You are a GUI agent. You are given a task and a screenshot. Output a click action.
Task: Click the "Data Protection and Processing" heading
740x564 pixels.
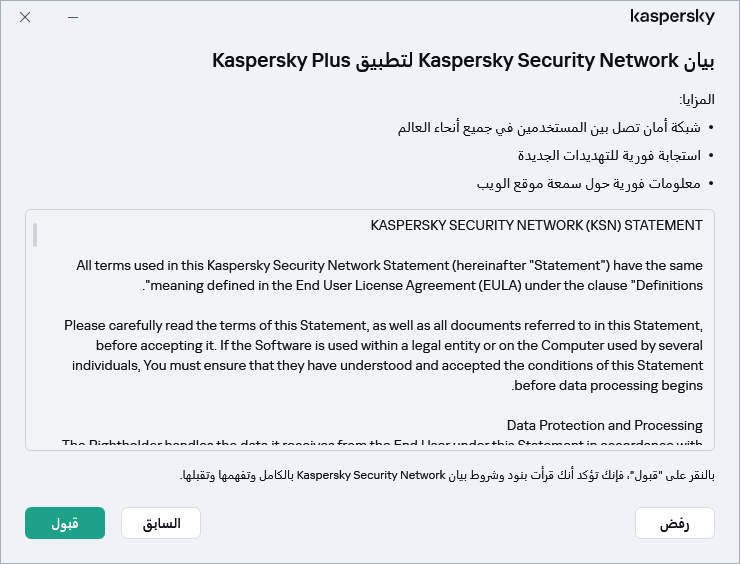click(x=604, y=425)
